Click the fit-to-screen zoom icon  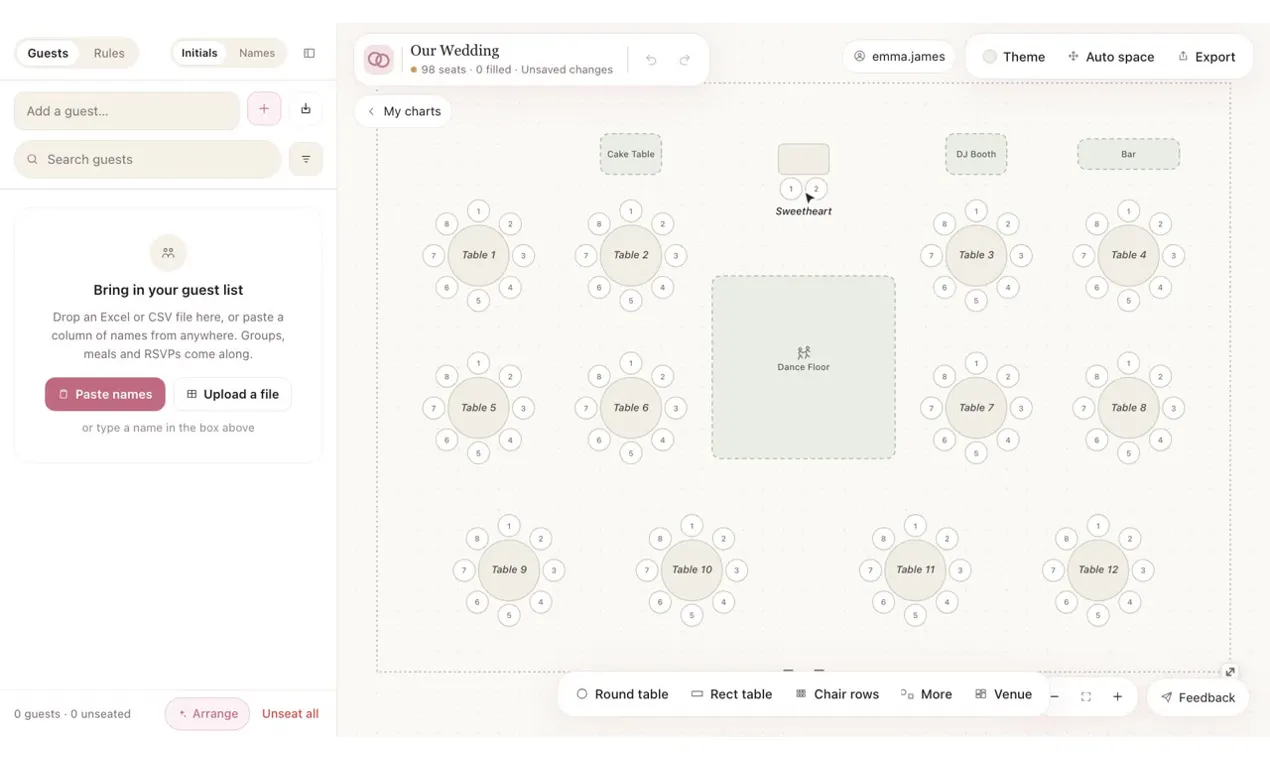point(1086,697)
